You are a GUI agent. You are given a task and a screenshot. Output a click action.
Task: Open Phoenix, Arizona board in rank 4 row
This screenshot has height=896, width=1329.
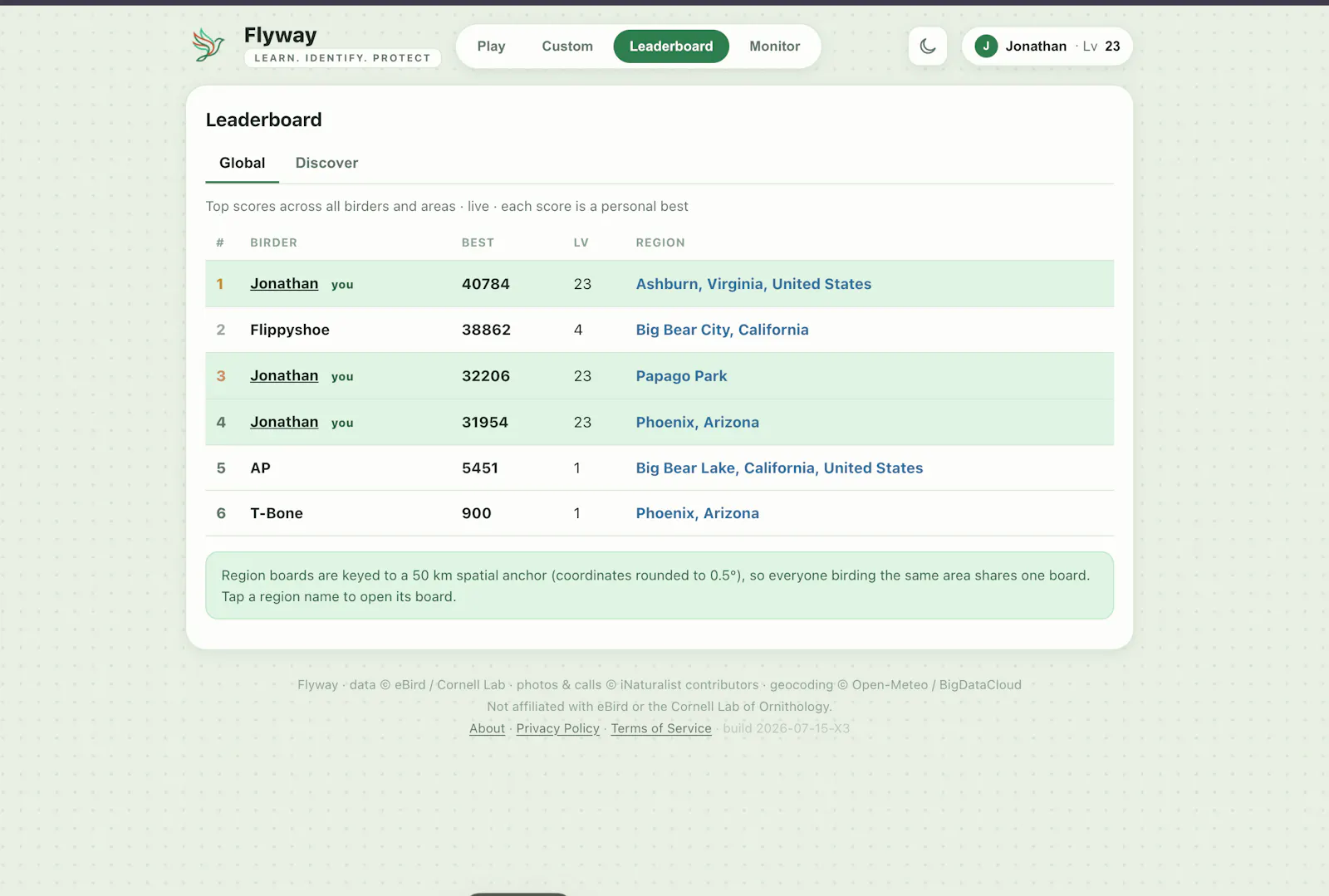coord(697,422)
